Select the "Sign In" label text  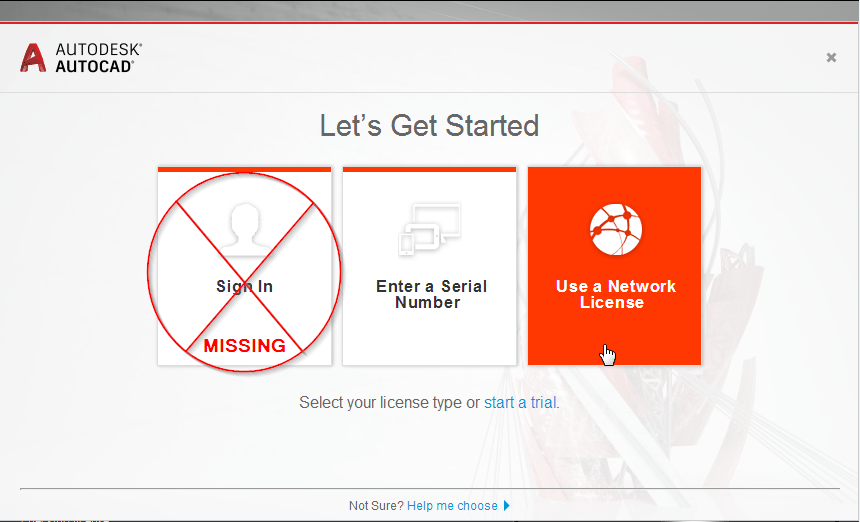pos(245,286)
